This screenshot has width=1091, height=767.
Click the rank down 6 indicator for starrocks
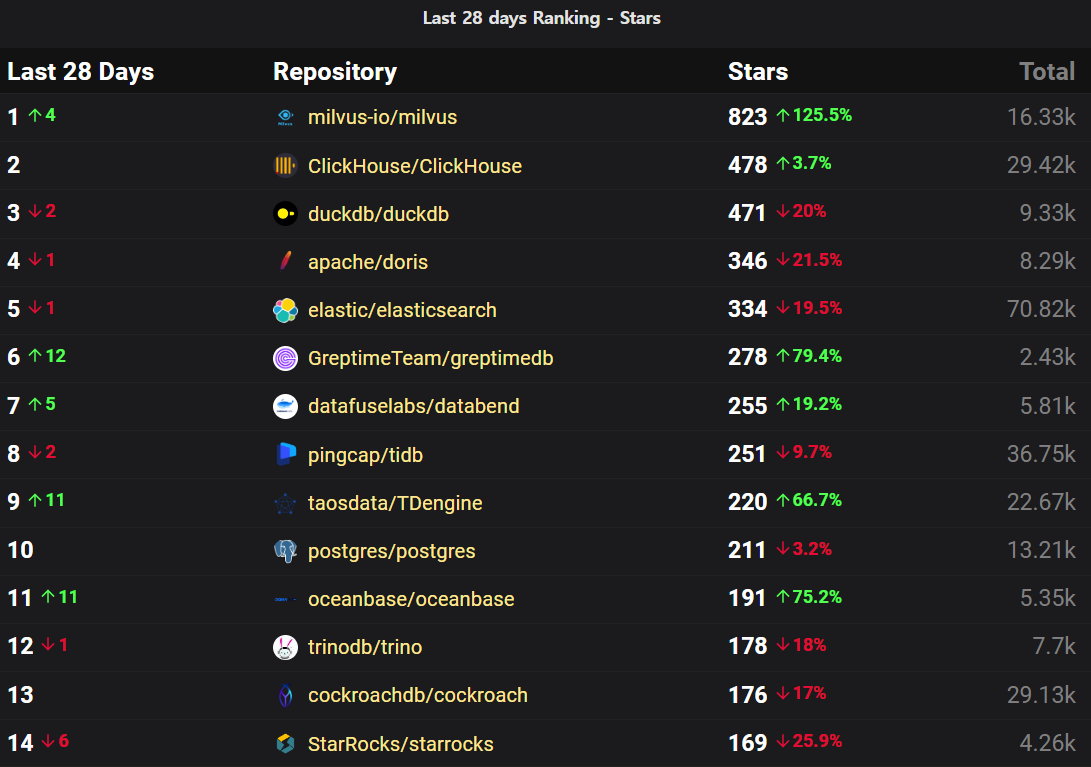55,741
